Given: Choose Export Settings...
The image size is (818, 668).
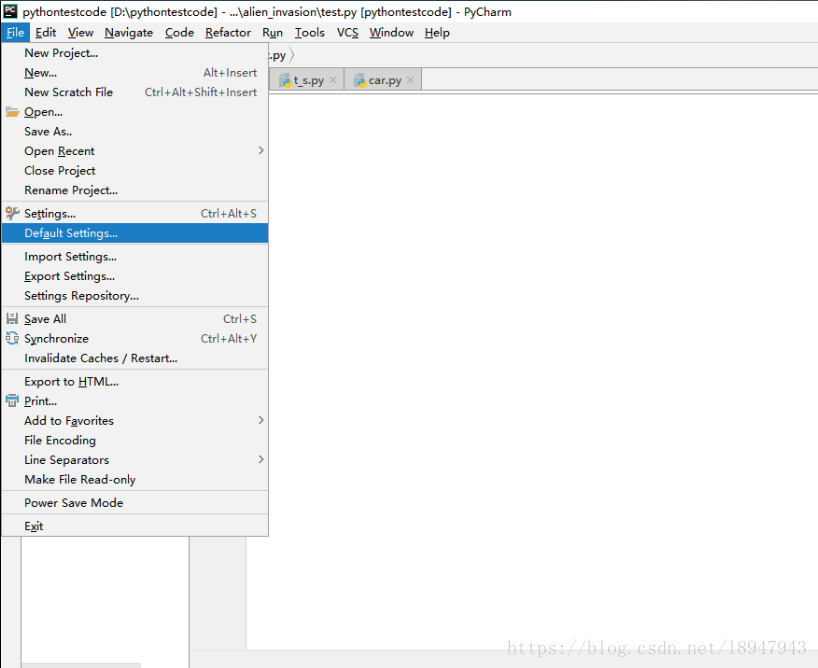Looking at the screenshot, I should [x=135, y=276].
